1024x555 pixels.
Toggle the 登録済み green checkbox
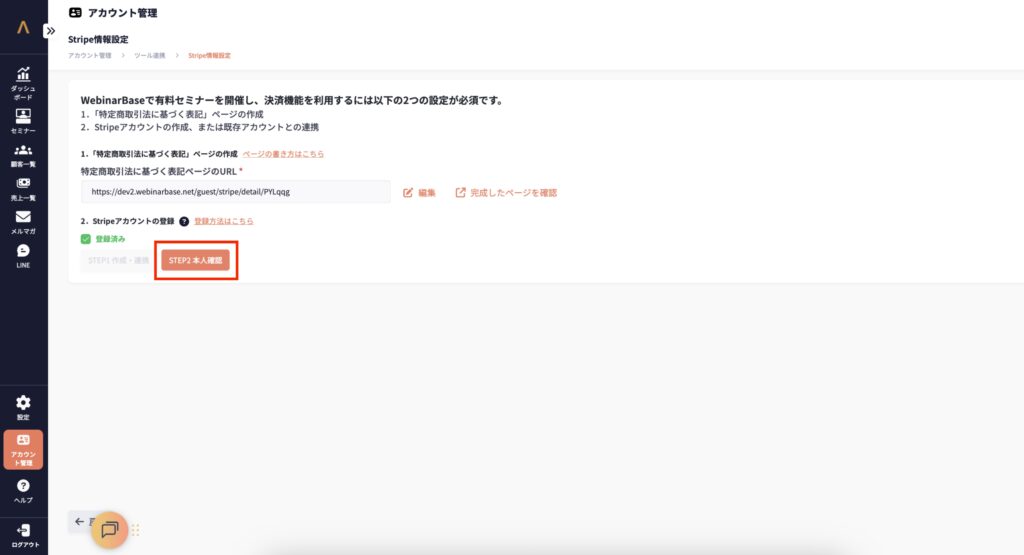click(x=86, y=239)
